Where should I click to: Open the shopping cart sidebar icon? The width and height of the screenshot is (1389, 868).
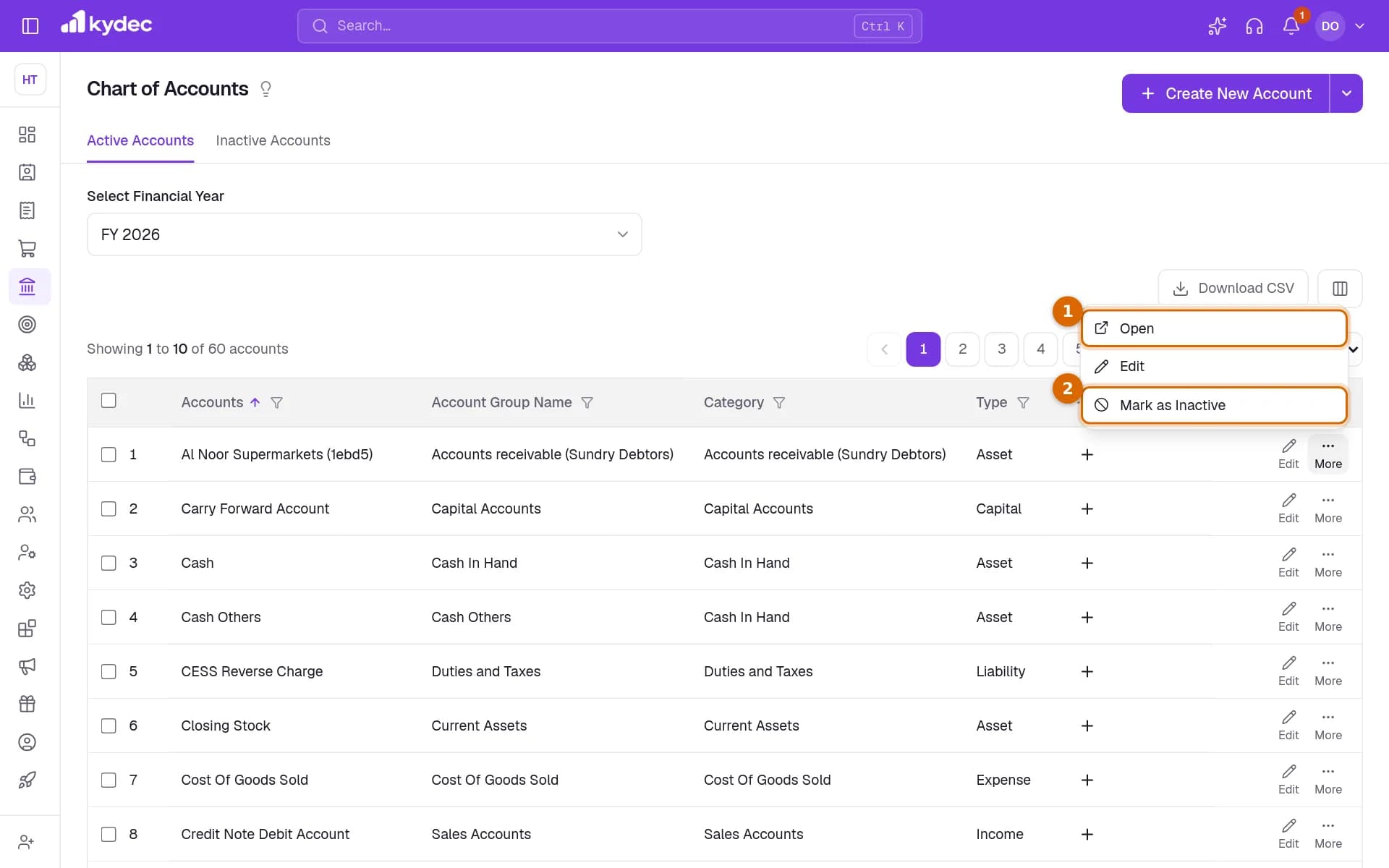27,249
